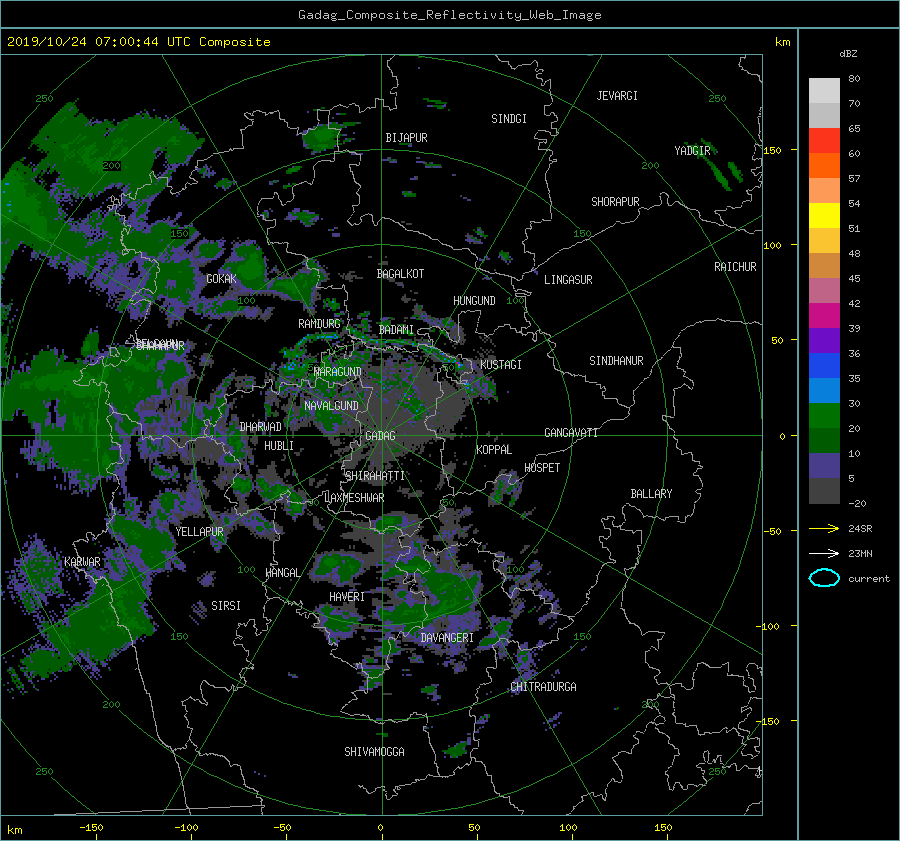Click the YADGIR city label
The image size is (900, 841).
[x=692, y=151]
